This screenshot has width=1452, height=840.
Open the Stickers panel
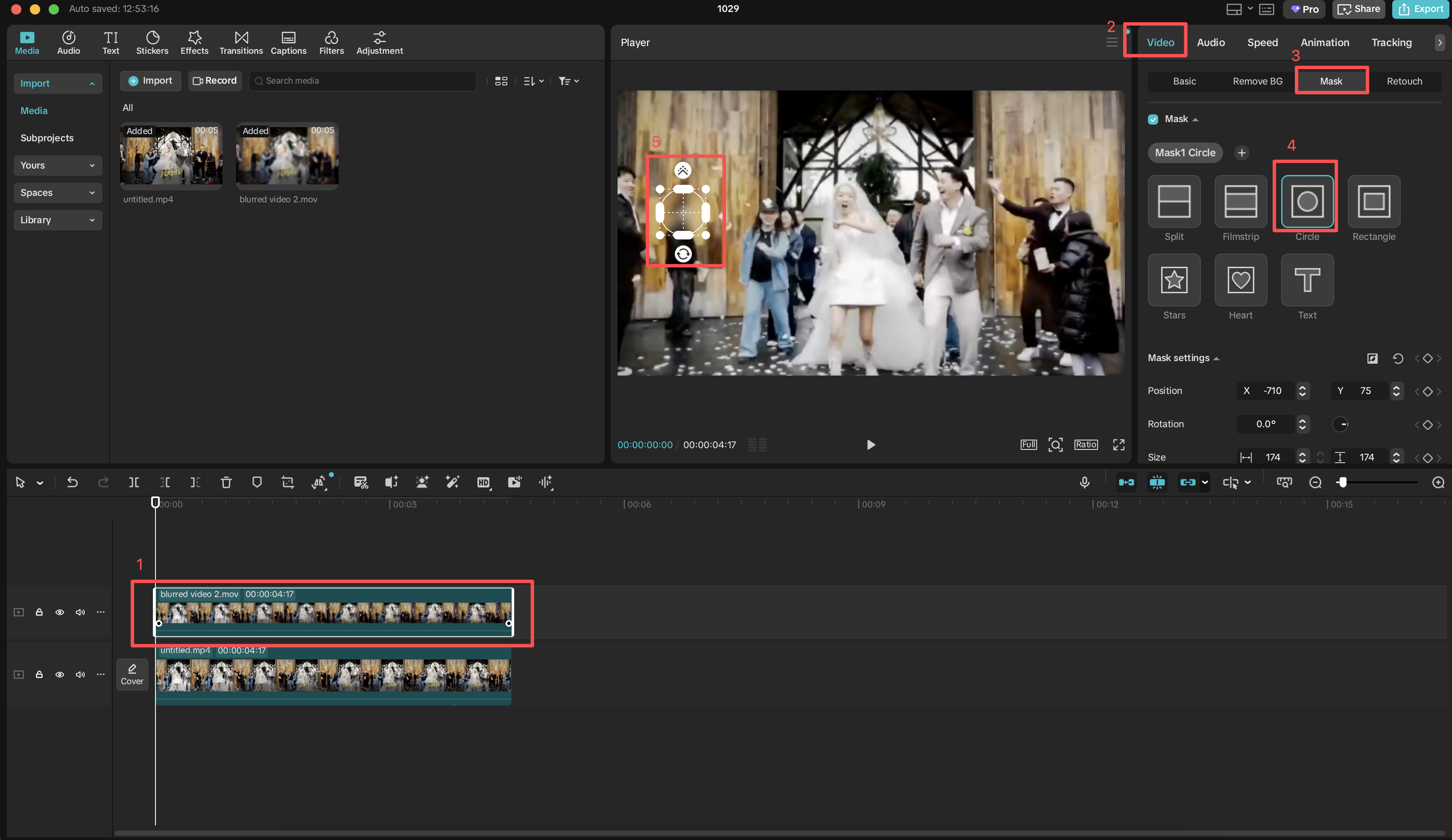[x=152, y=42]
